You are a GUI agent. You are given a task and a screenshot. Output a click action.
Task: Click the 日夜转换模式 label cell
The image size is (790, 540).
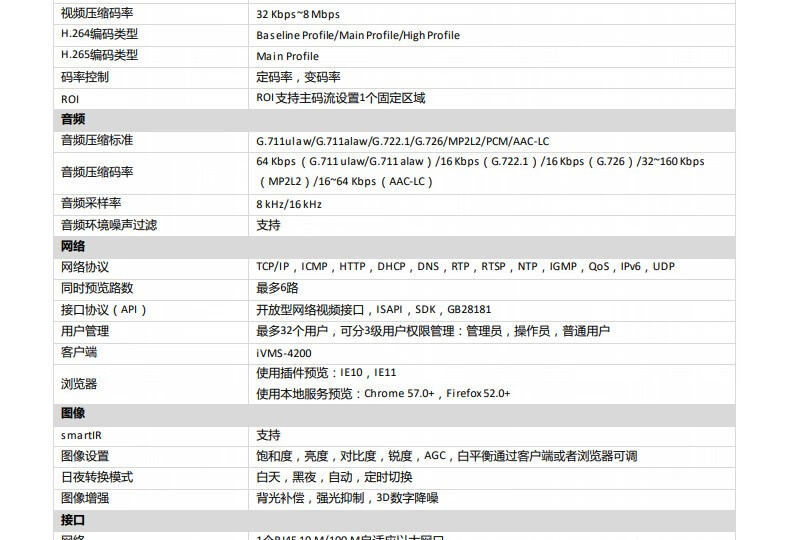pyautogui.click(x=151, y=478)
